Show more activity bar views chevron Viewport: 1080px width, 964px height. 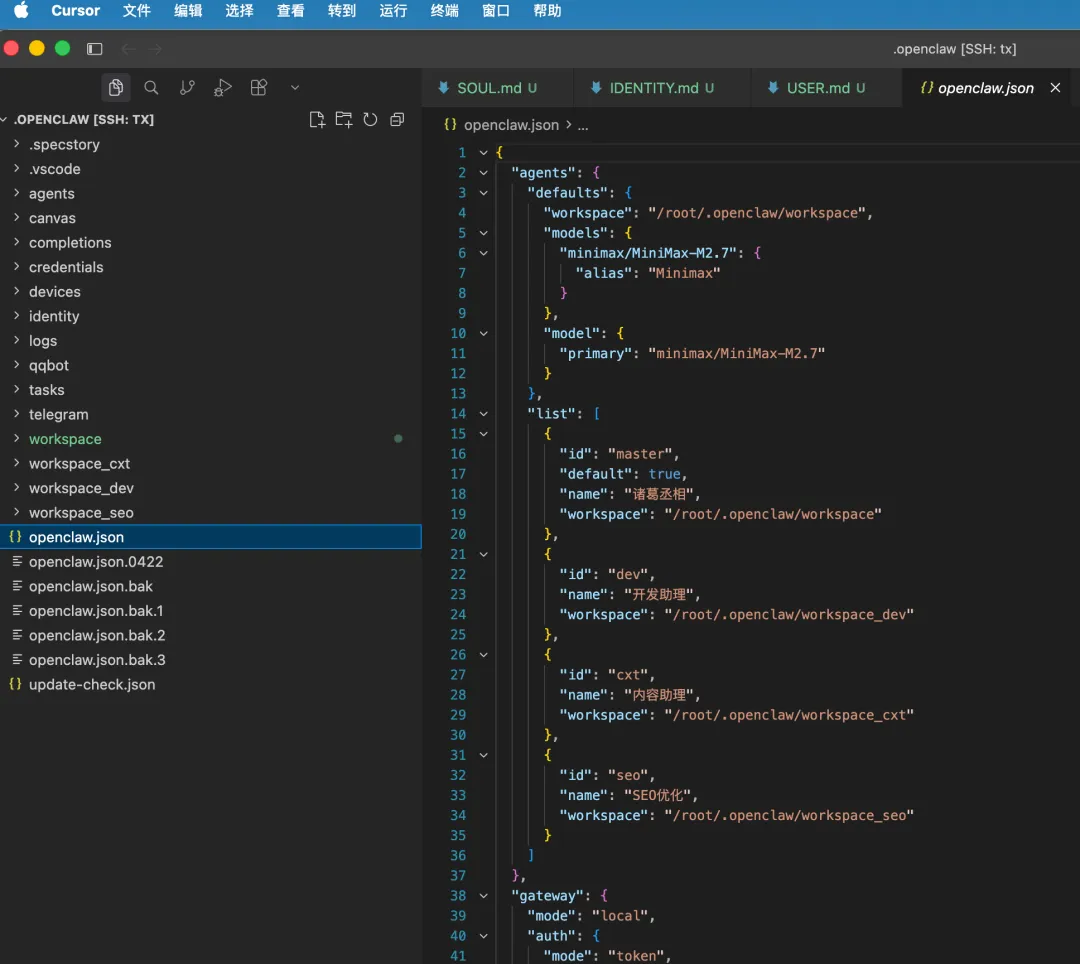(295, 88)
